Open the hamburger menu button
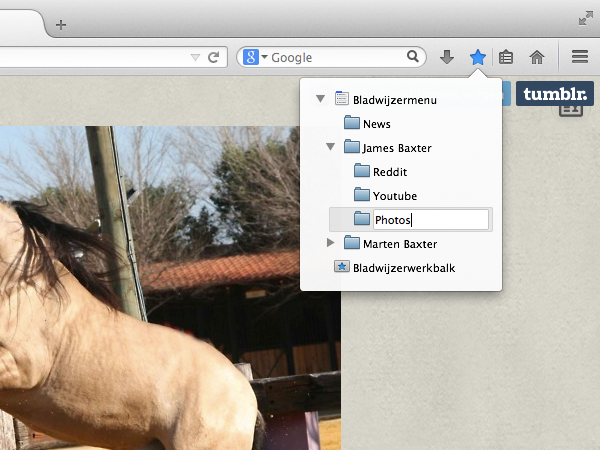 pyautogui.click(x=580, y=57)
